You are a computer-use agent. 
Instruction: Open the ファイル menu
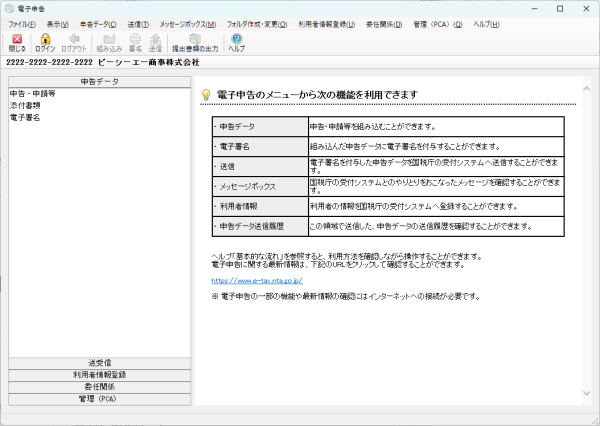pos(21,23)
